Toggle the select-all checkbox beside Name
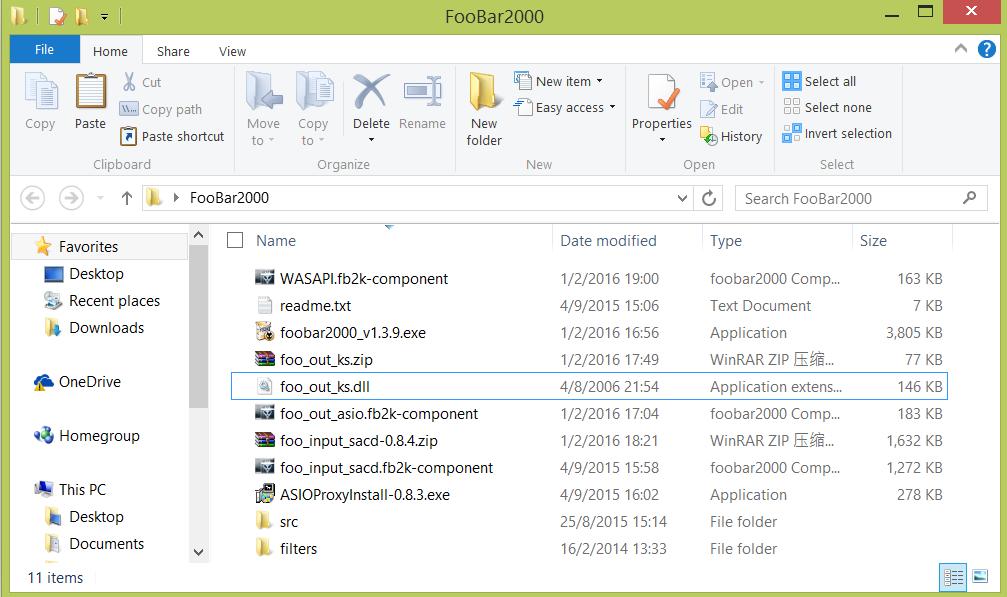1007x597 pixels. tap(235, 240)
